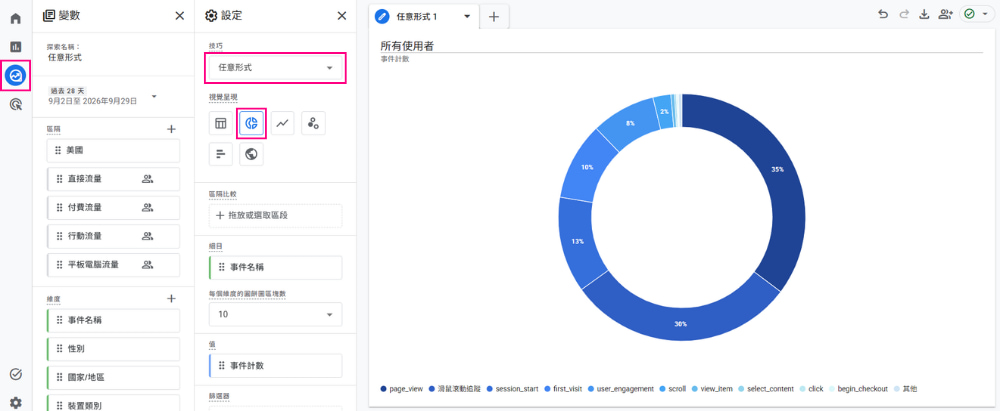Click the users icon on 平板電腦流量
This screenshot has height=411, width=1000.
(x=147, y=264)
